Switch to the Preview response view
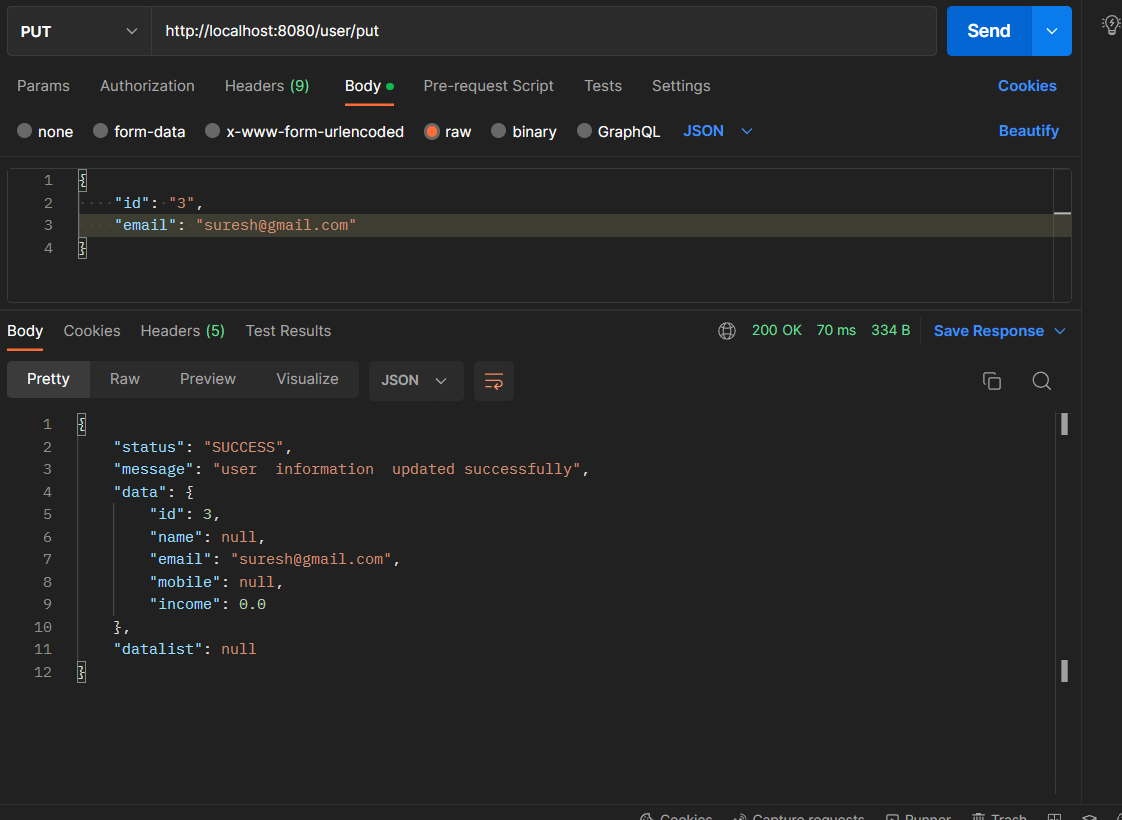1122x820 pixels. click(208, 379)
